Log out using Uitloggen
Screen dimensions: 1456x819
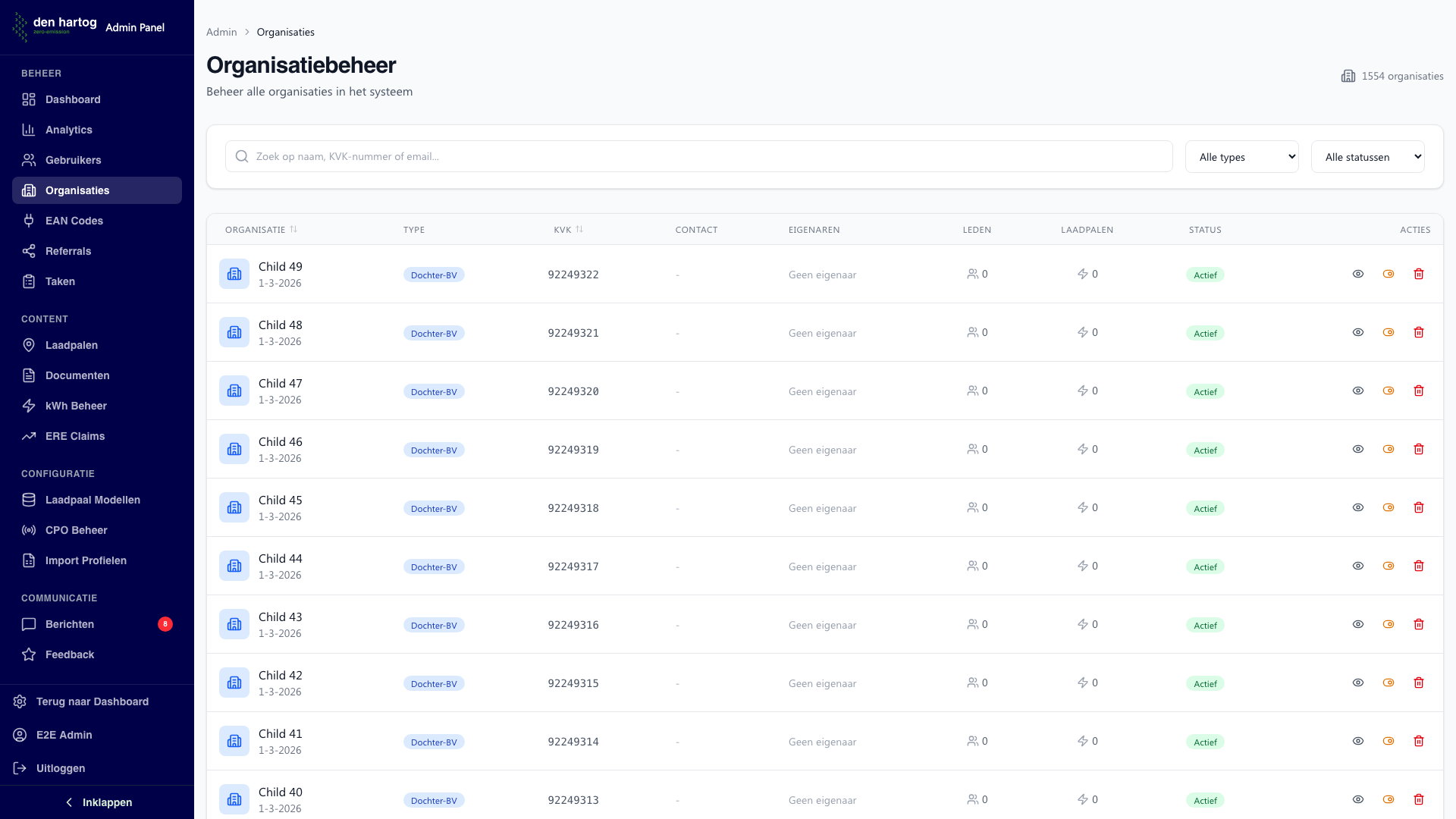[x=60, y=768]
